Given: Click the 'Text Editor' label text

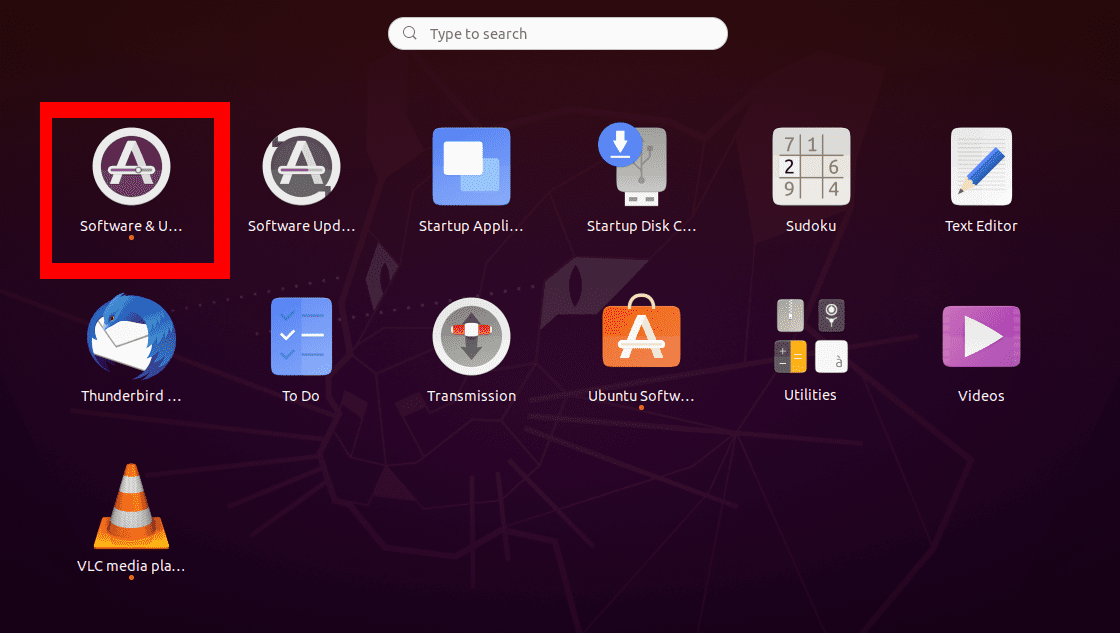Looking at the screenshot, I should 981,226.
